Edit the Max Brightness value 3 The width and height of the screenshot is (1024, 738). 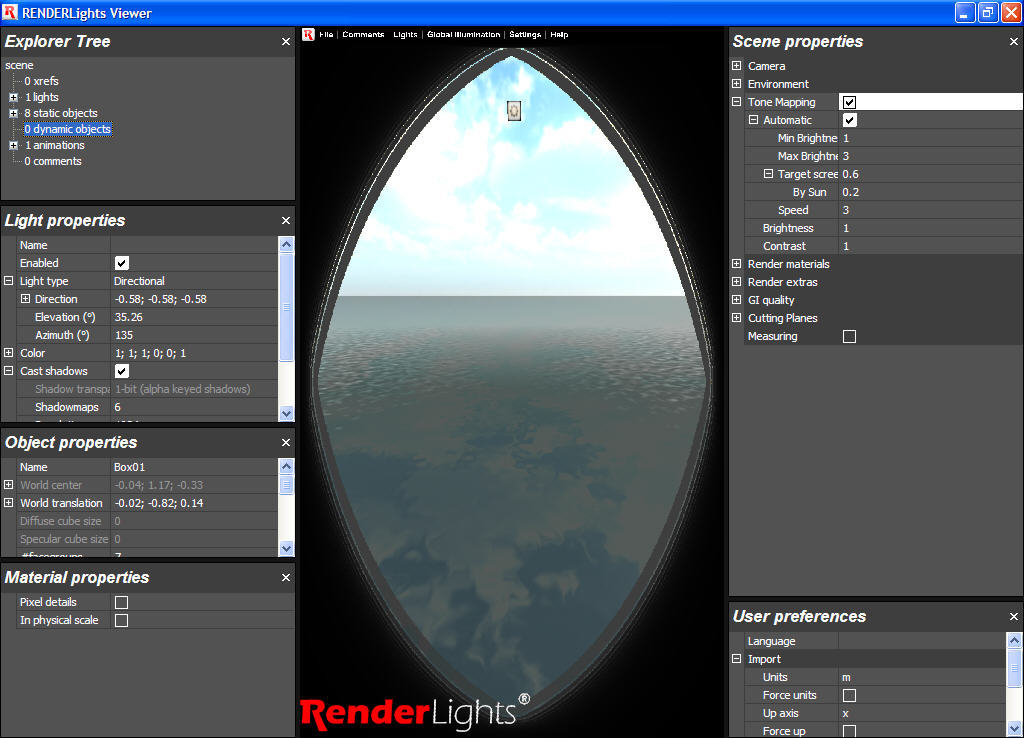tap(931, 156)
